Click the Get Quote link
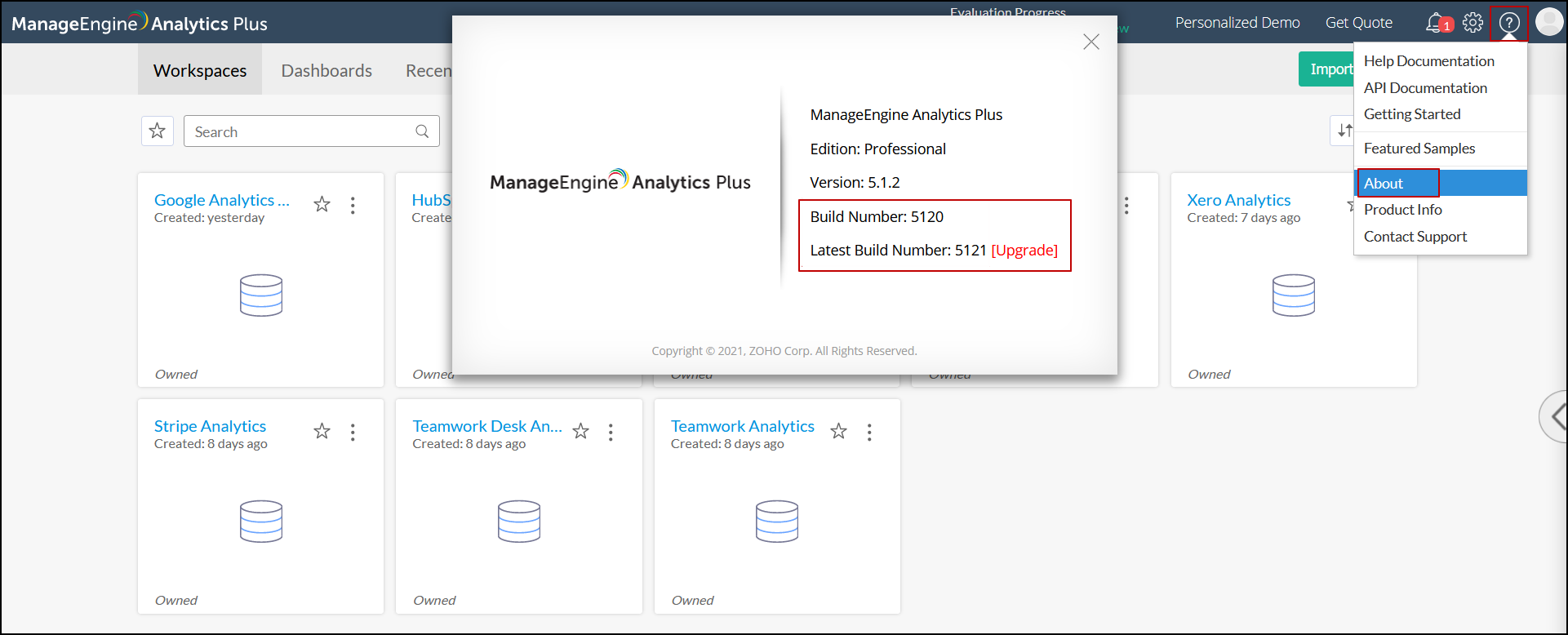The image size is (1568, 635). tap(1359, 23)
